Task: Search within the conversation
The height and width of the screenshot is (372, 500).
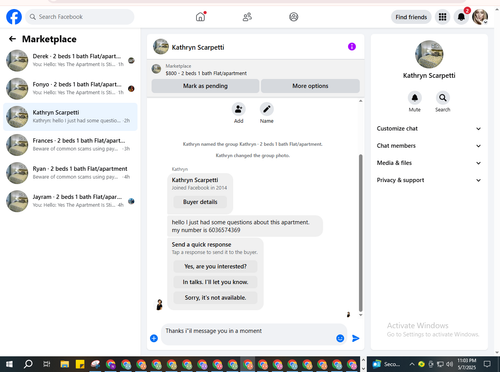Action: (443, 98)
